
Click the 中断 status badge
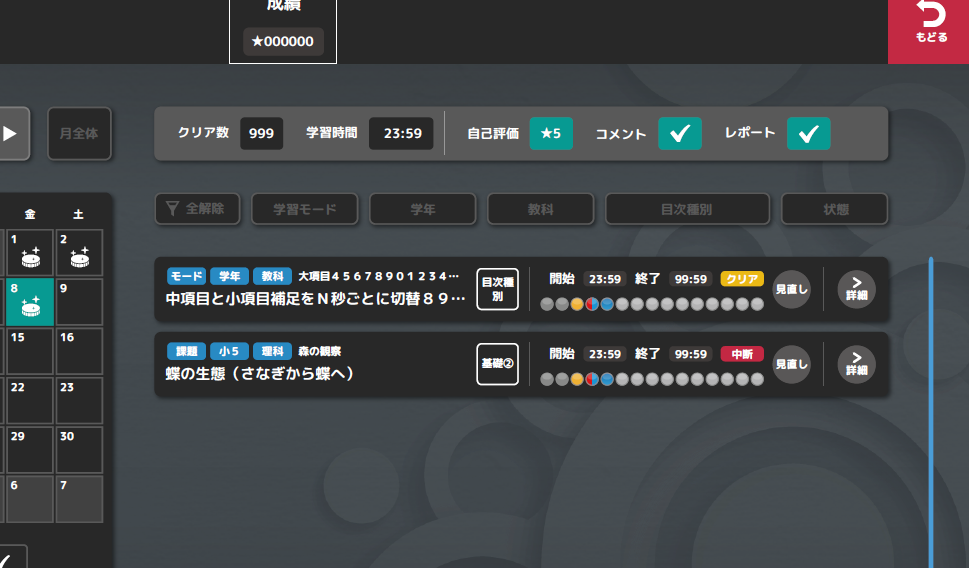coord(742,354)
